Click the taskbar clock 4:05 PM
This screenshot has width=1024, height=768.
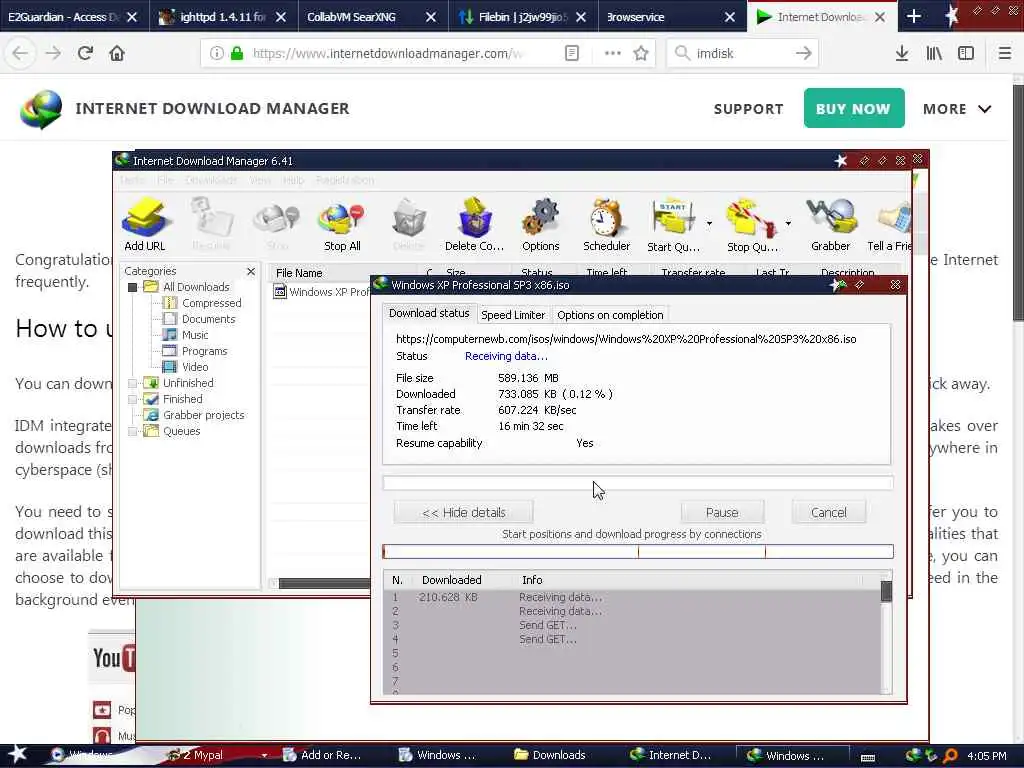click(986, 756)
